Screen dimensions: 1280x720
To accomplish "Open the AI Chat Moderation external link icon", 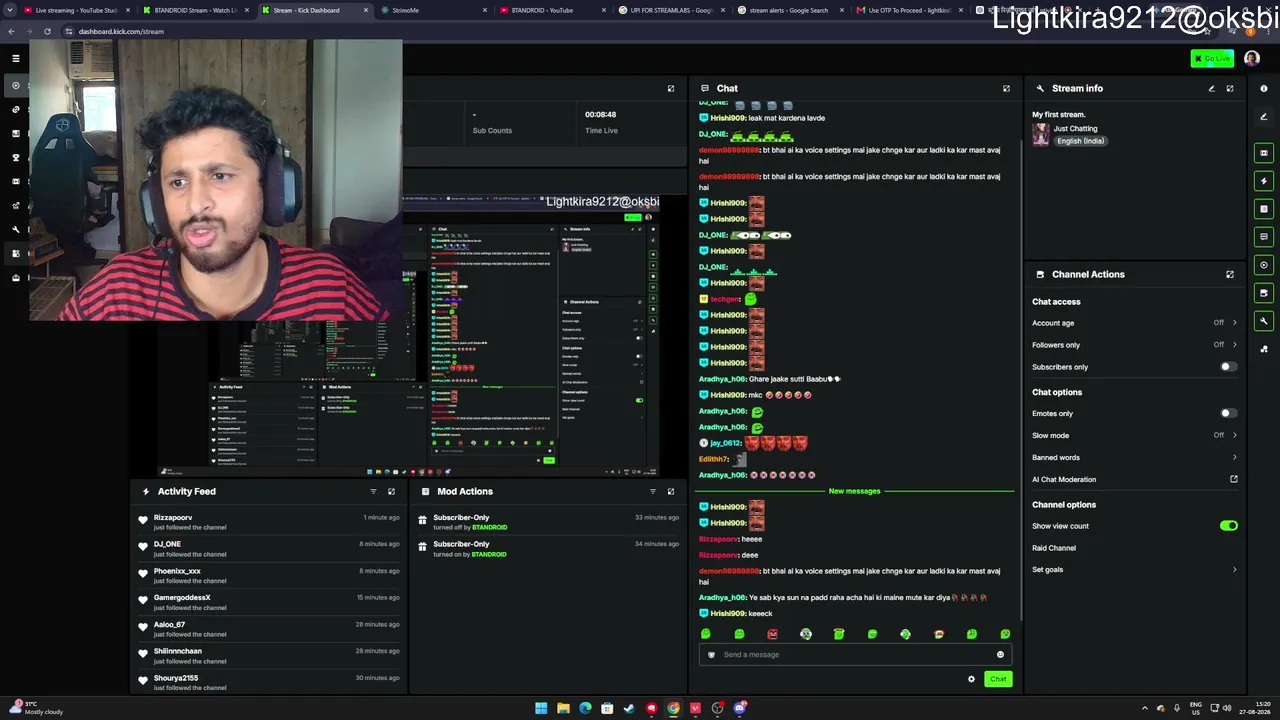I will (1234, 480).
